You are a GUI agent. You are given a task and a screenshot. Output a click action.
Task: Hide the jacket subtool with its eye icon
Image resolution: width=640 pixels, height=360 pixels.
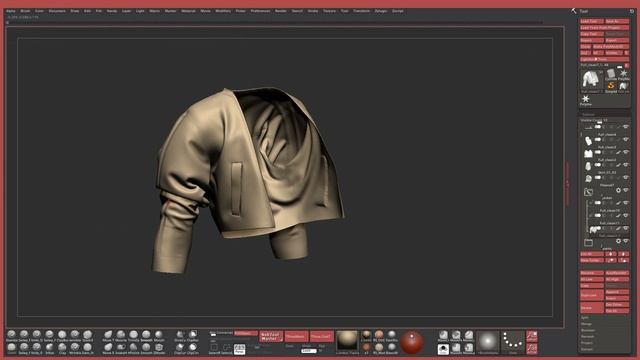click(x=626, y=202)
